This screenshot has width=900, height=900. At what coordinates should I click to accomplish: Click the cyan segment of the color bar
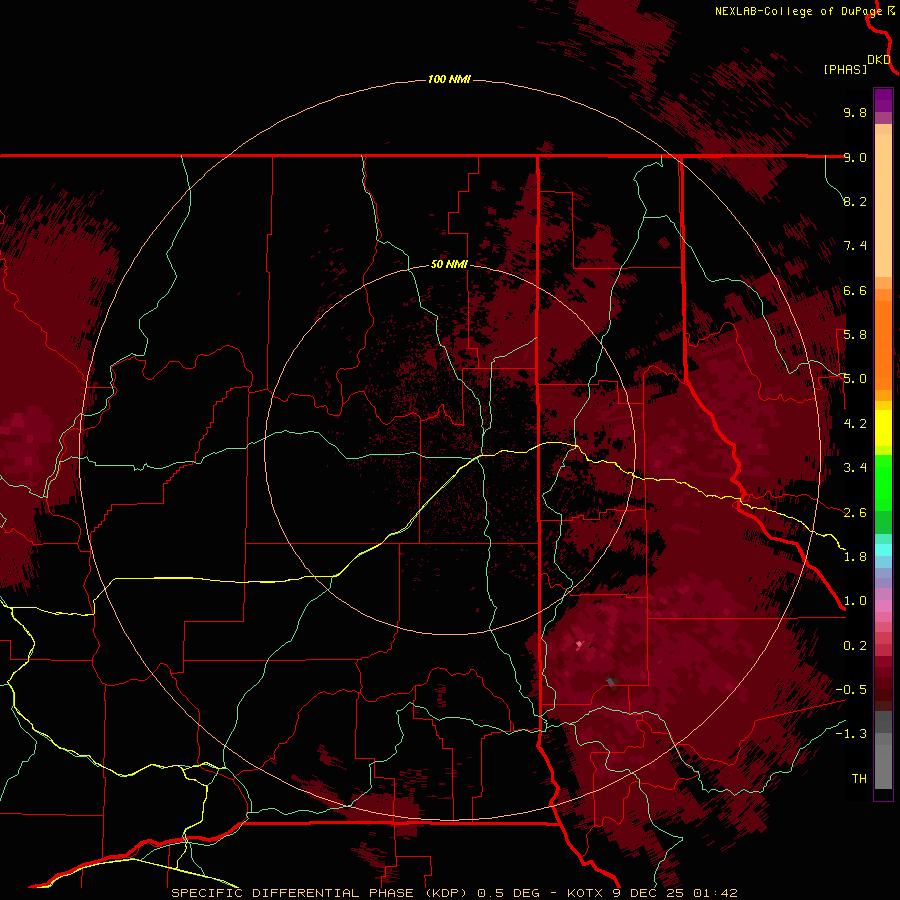tap(883, 550)
